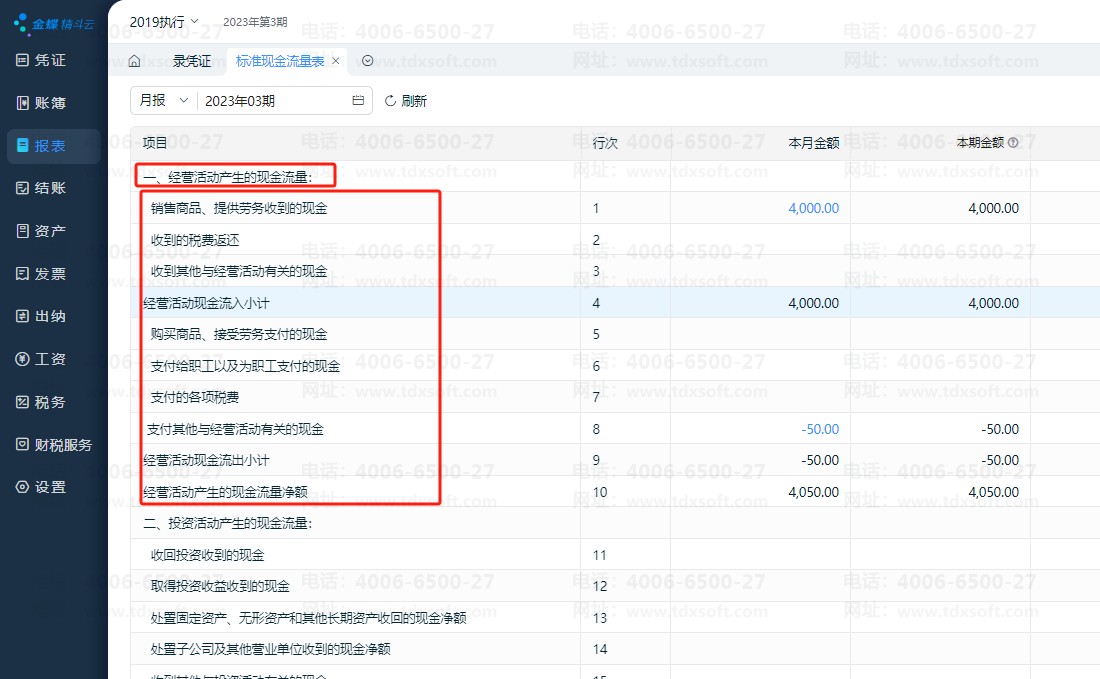The height and width of the screenshot is (679, 1100).
Task: Open the 月报 report type dropdown
Action: 163,101
